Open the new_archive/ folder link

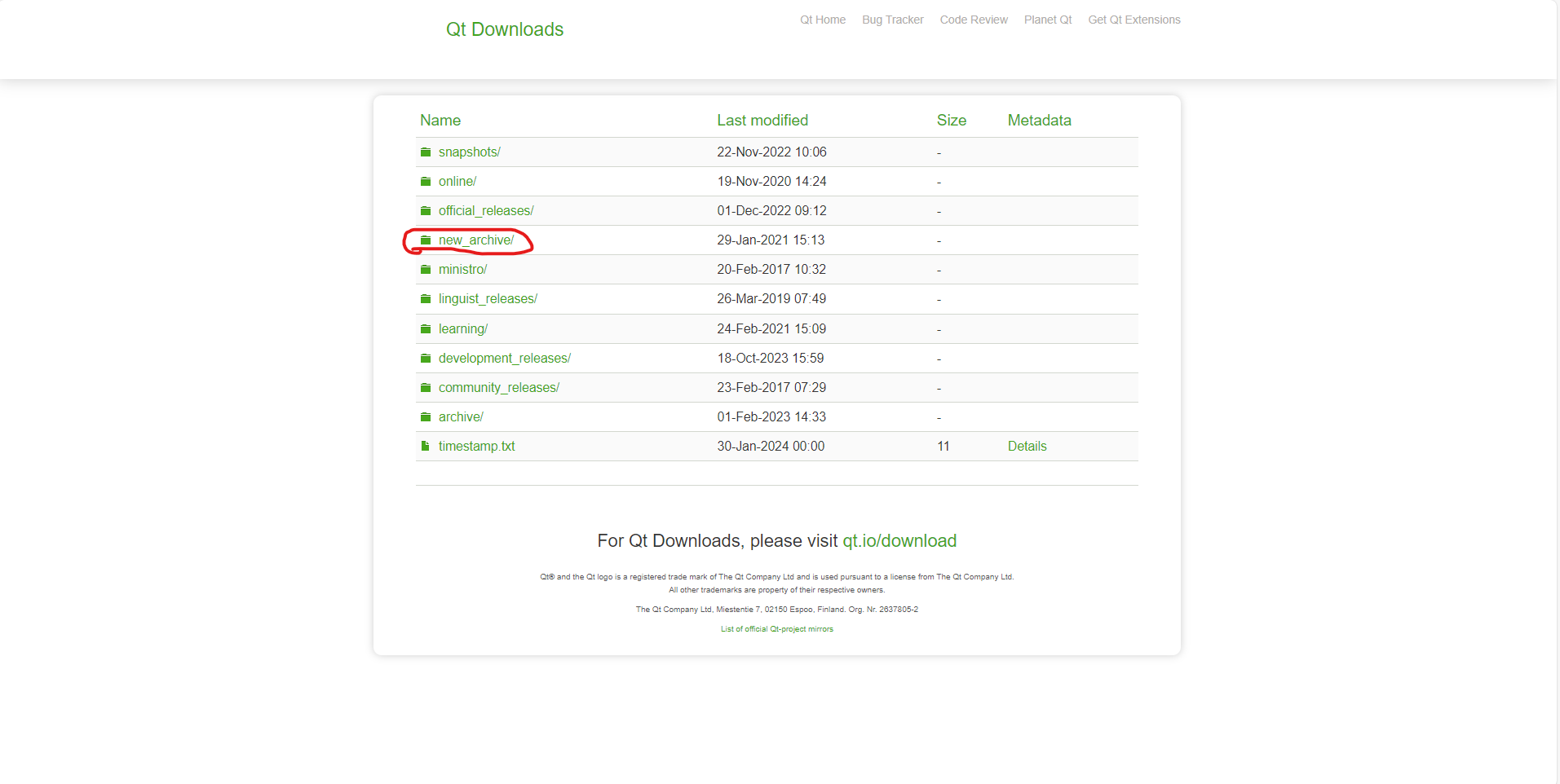click(x=476, y=240)
